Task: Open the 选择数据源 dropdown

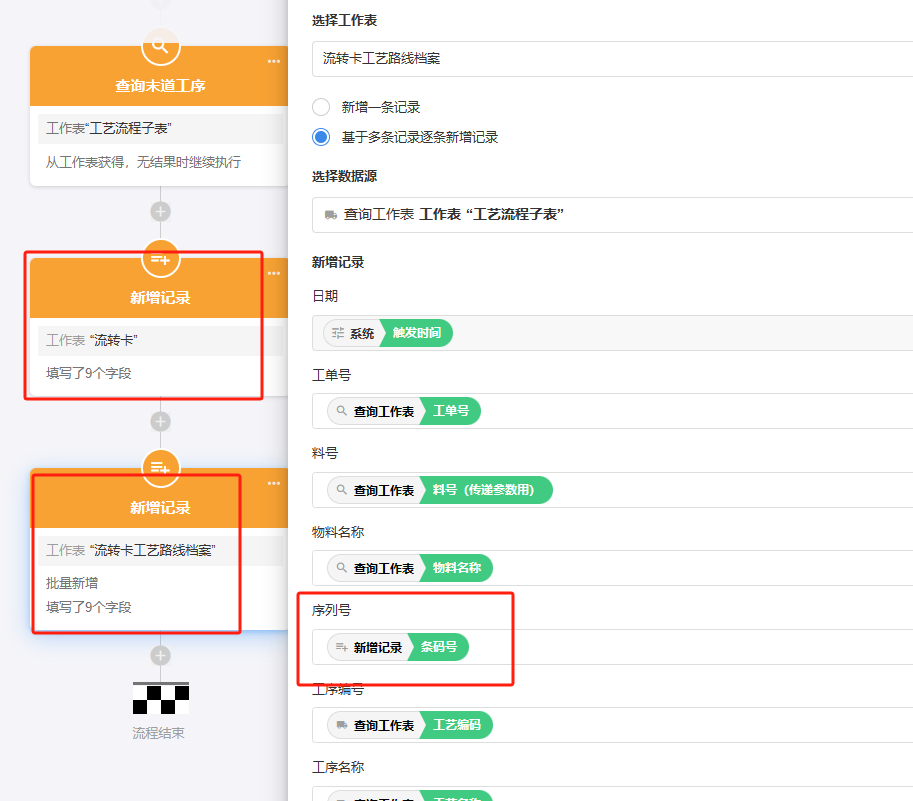Action: [612, 215]
